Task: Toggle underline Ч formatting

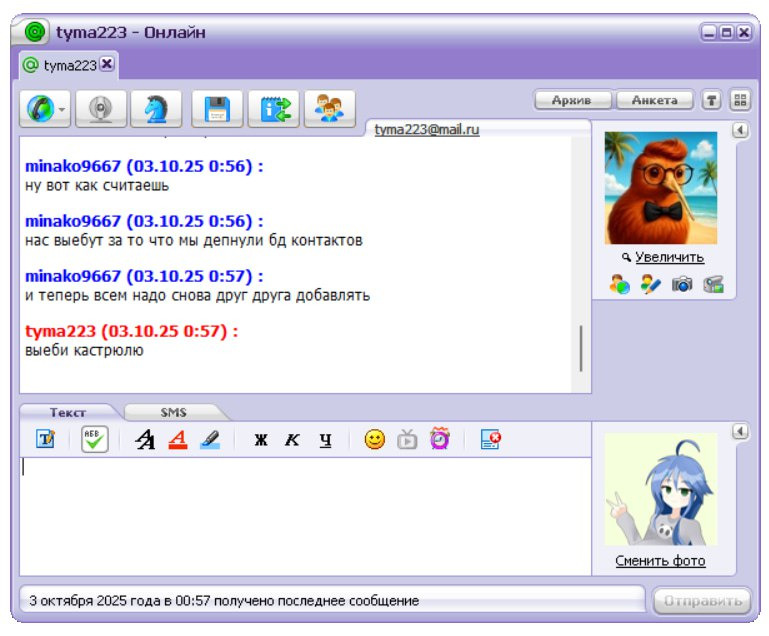Action: click(x=325, y=440)
